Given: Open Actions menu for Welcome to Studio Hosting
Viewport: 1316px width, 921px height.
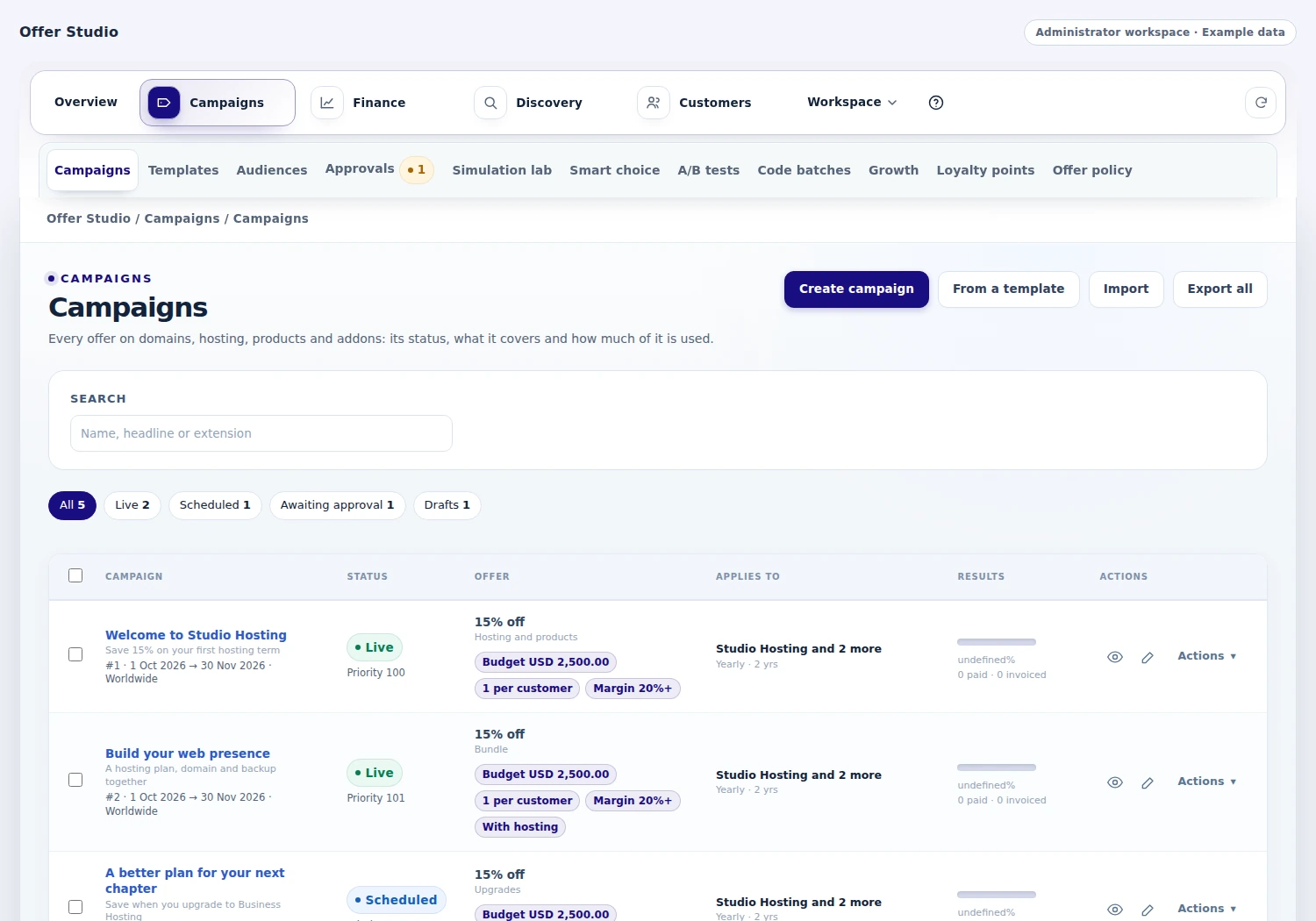Looking at the screenshot, I should coord(1207,656).
